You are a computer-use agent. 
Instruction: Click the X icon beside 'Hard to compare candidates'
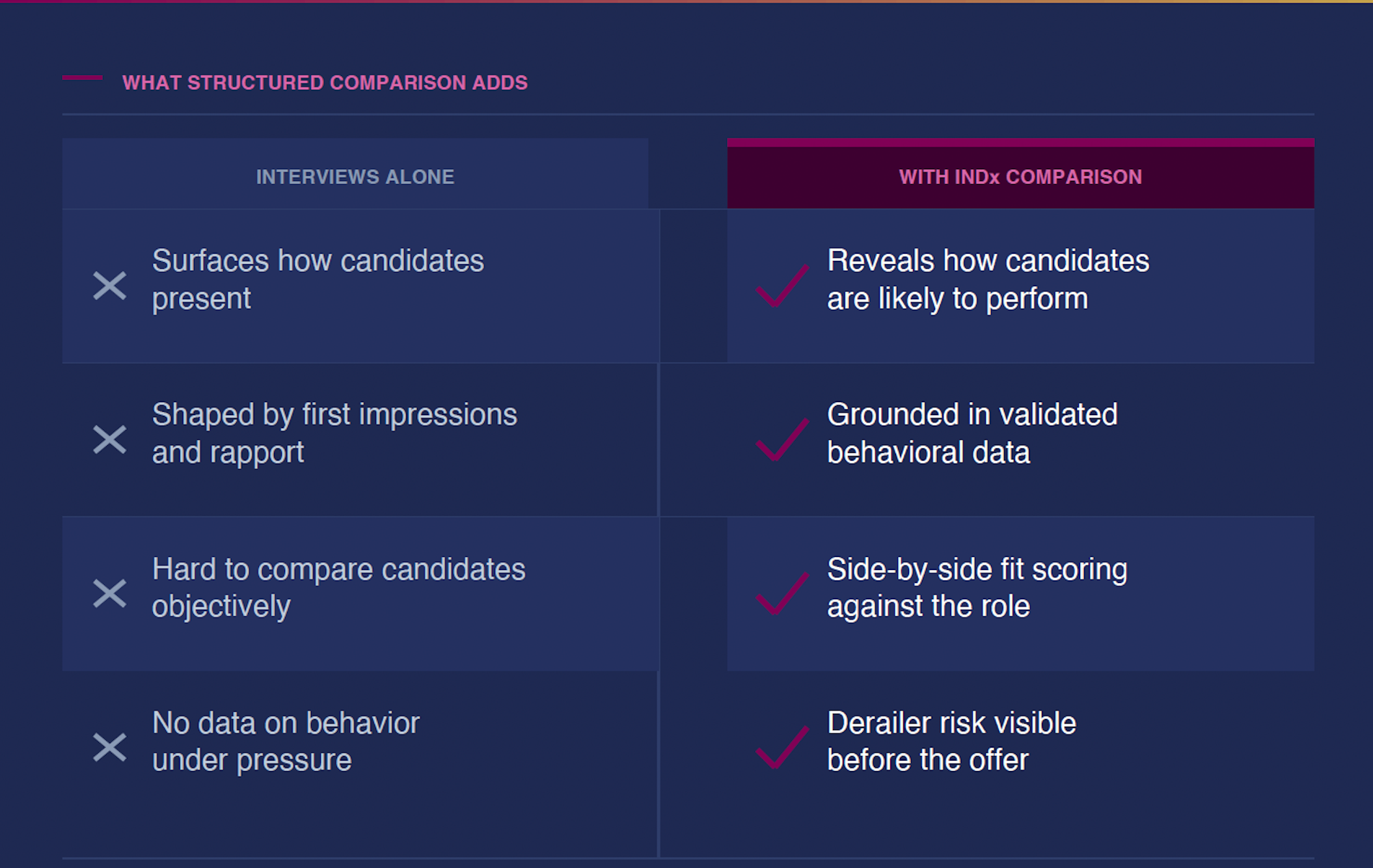(109, 593)
